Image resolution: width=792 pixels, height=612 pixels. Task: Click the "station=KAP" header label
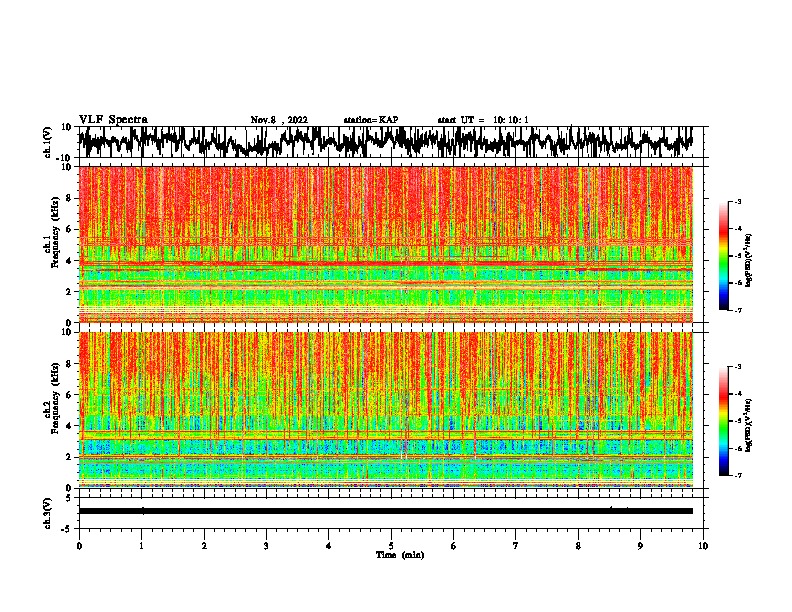[x=371, y=120]
